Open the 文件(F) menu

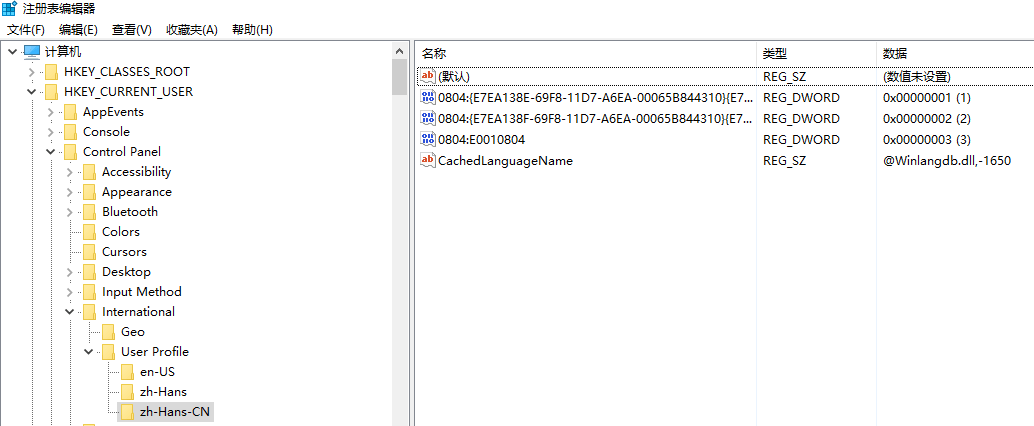point(26,30)
